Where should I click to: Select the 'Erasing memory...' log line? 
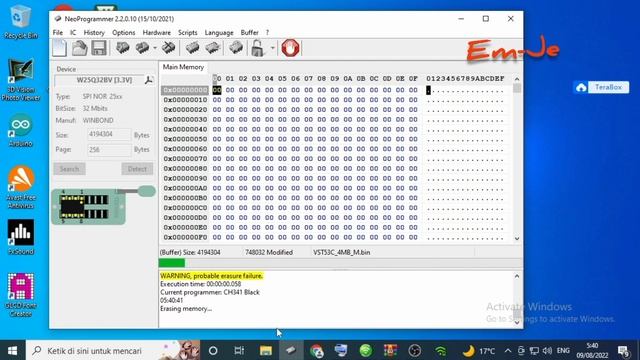[x=186, y=309]
